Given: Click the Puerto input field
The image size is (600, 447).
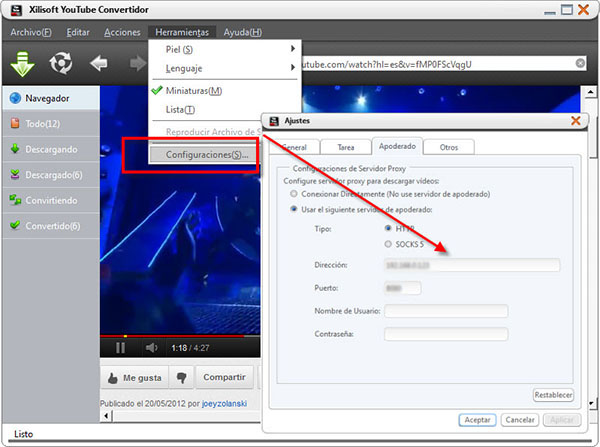Looking at the screenshot, I should (402, 288).
